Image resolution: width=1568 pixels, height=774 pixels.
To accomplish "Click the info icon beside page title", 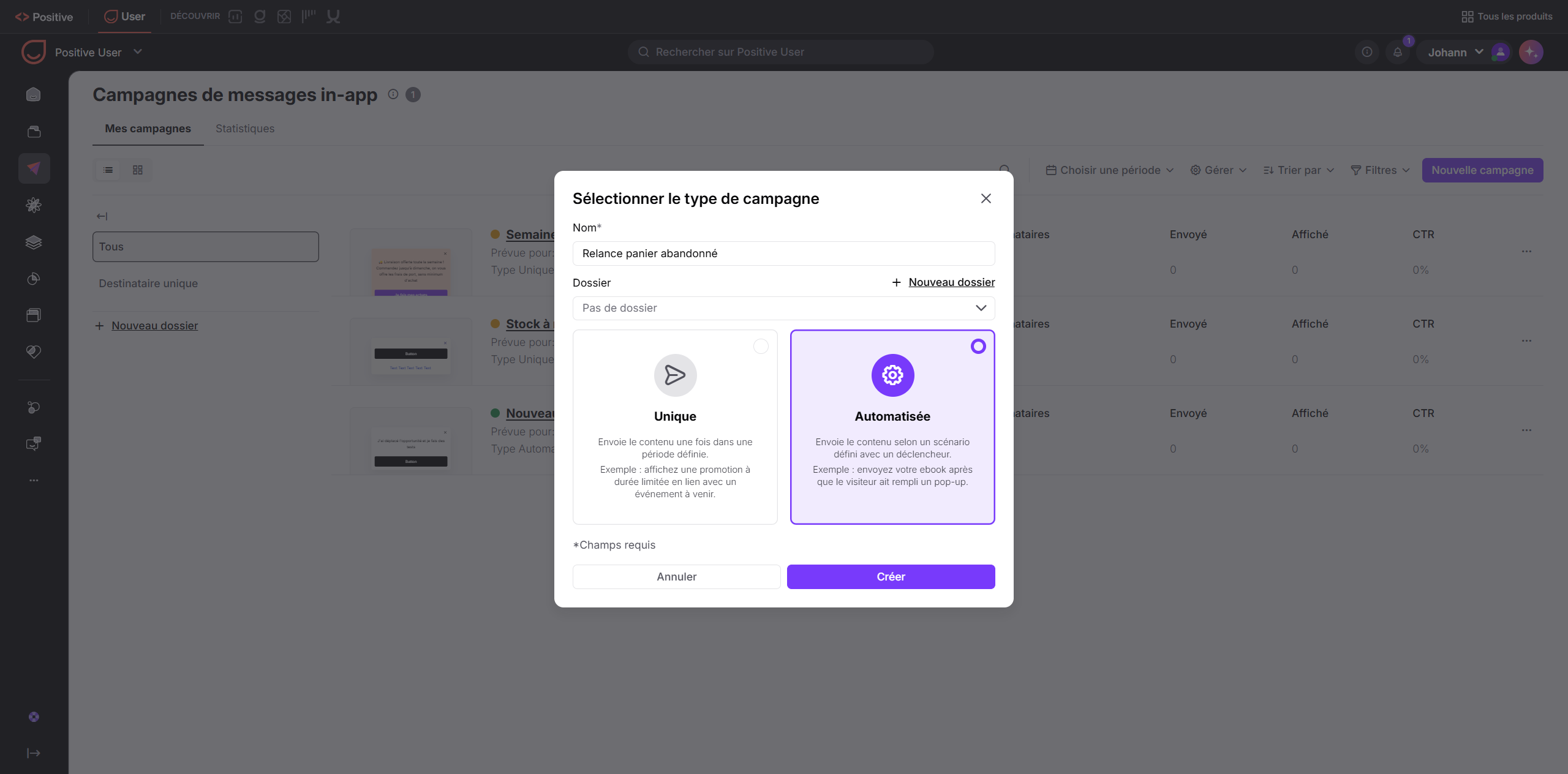I will pos(393,94).
